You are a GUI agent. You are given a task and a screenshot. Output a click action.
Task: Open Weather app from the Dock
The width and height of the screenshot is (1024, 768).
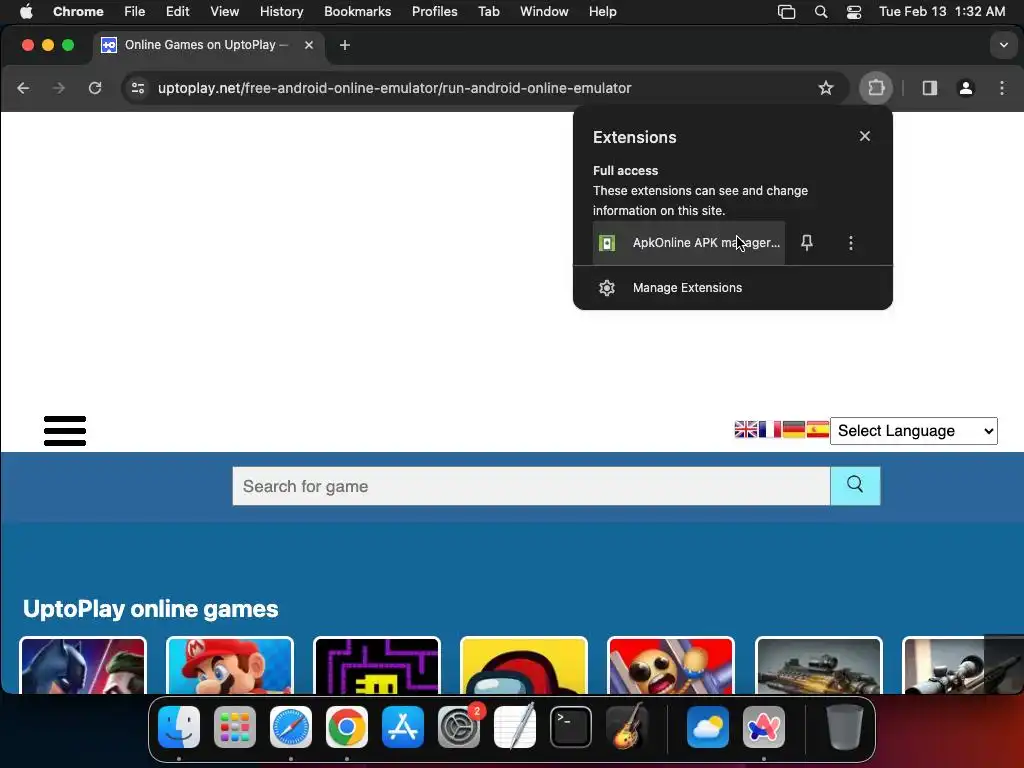(708, 727)
